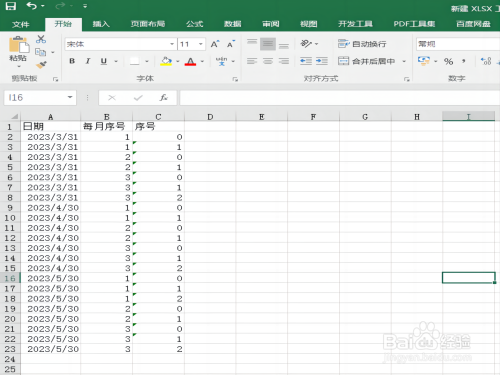Click the Insert Function fx icon
This screenshot has width=500, height=375.
tap(163, 98)
